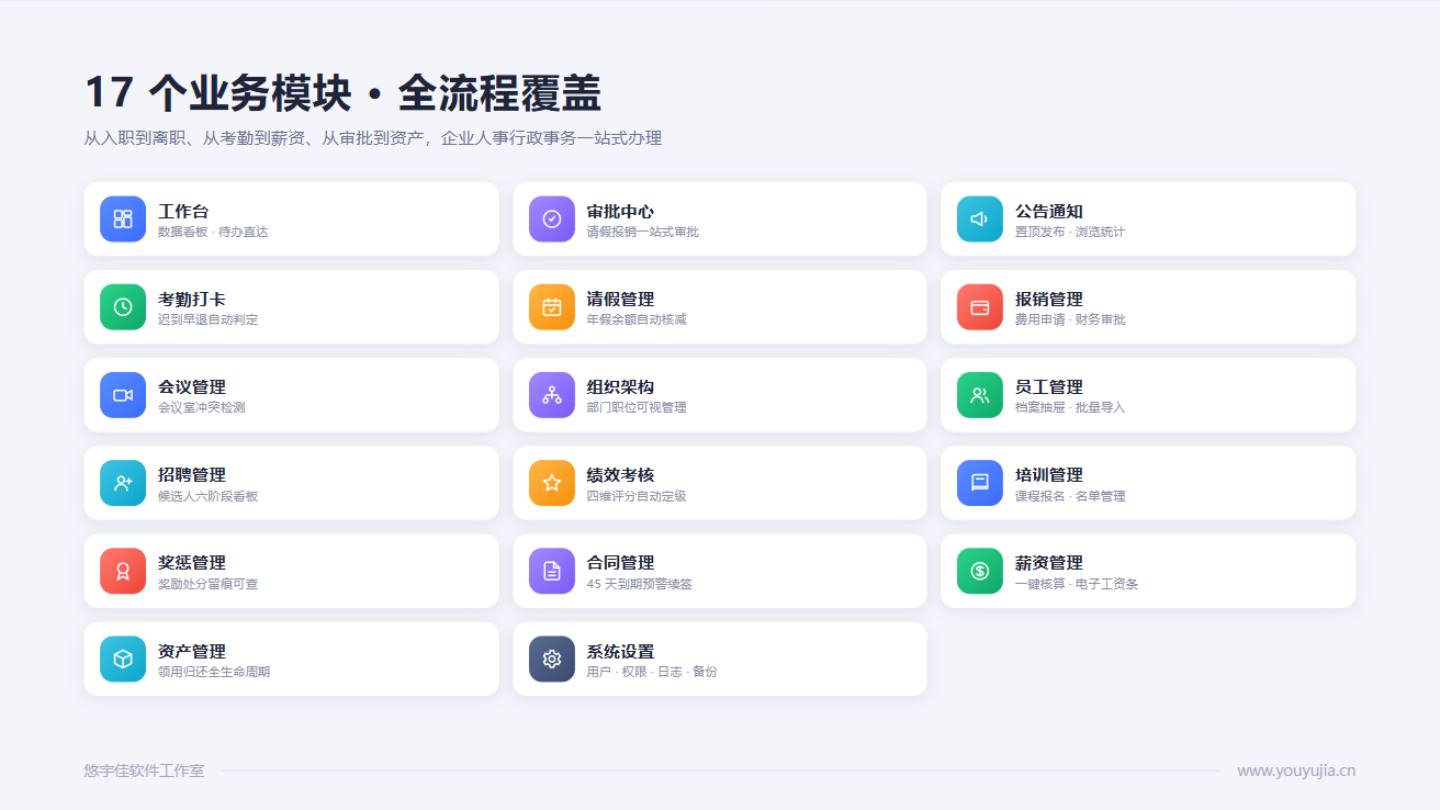This screenshot has width=1440, height=810.
Task: Click the 工作台 dashboard grid icon
Action: point(123,219)
